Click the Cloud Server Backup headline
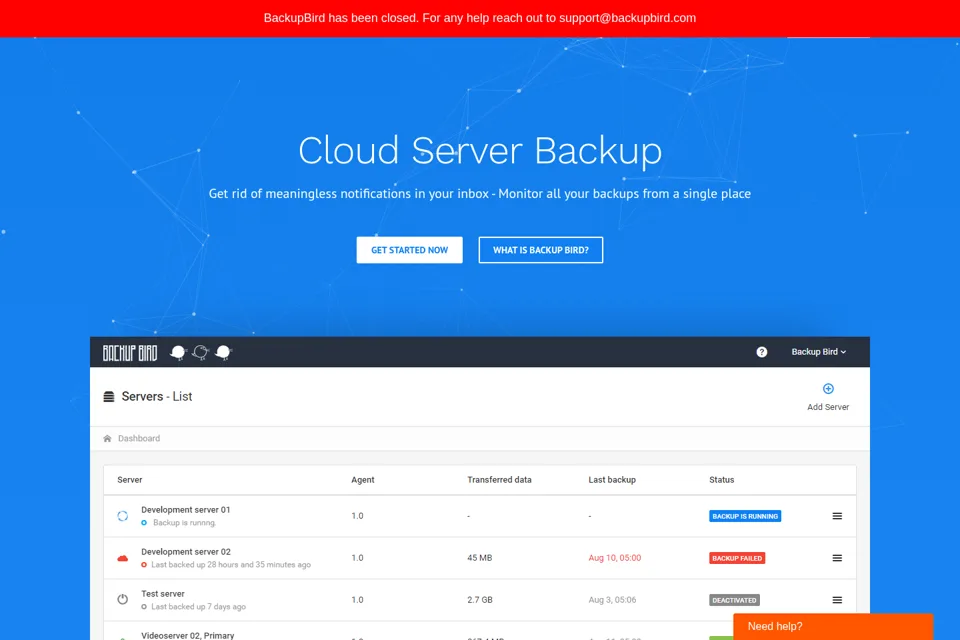The height and width of the screenshot is (640, 960). (480, 151)
